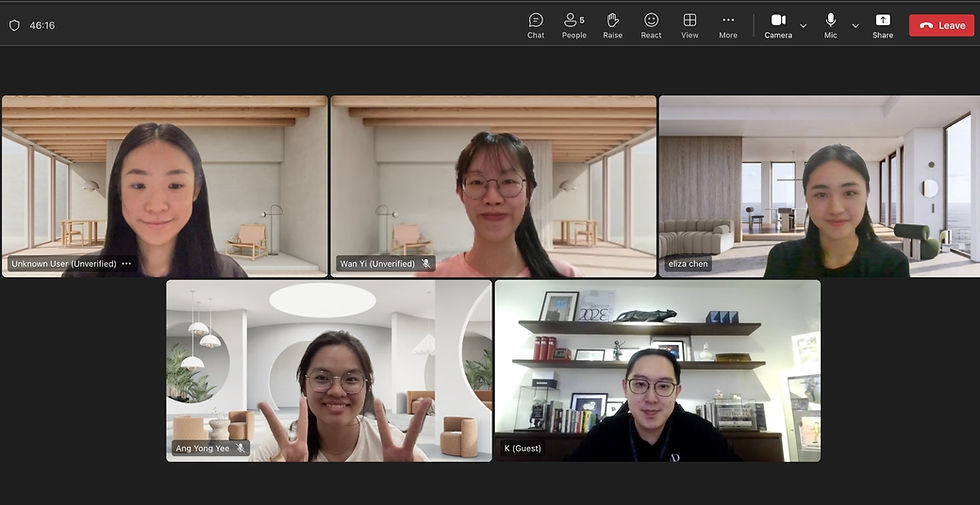Open options on Unknown User tile
Viewport: 980px width, 505px height.
[x=126, y=264]
